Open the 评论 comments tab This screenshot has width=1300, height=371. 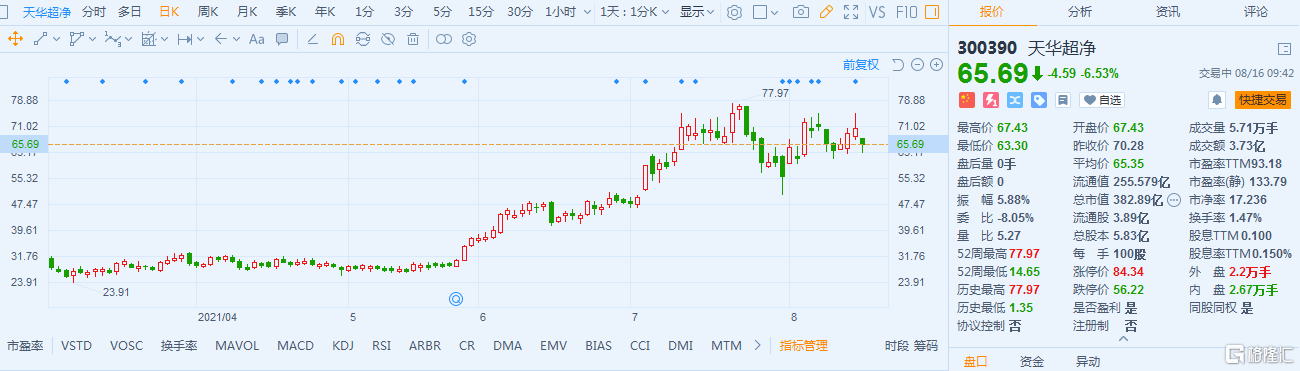click(1256, 12)
